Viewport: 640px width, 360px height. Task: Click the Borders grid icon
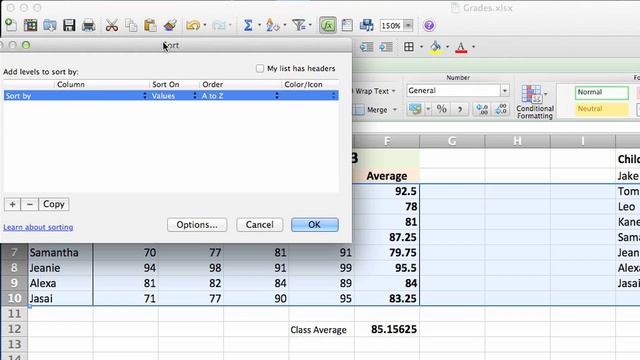click(x=409, y=47)
